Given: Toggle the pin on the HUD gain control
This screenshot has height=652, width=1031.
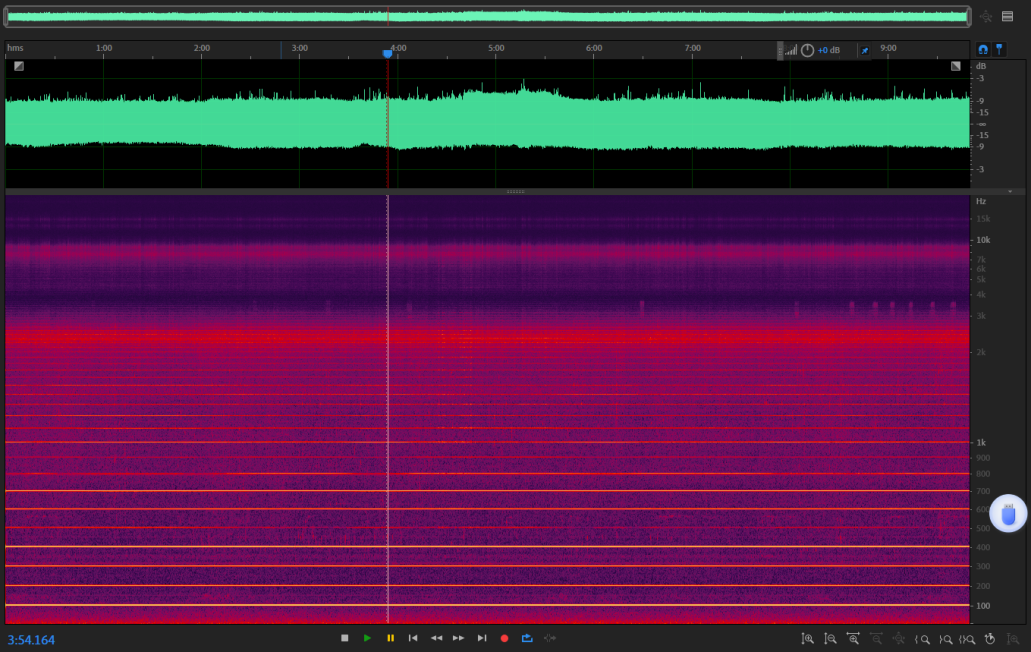Looking at the screenshot, I should (864, 50).
